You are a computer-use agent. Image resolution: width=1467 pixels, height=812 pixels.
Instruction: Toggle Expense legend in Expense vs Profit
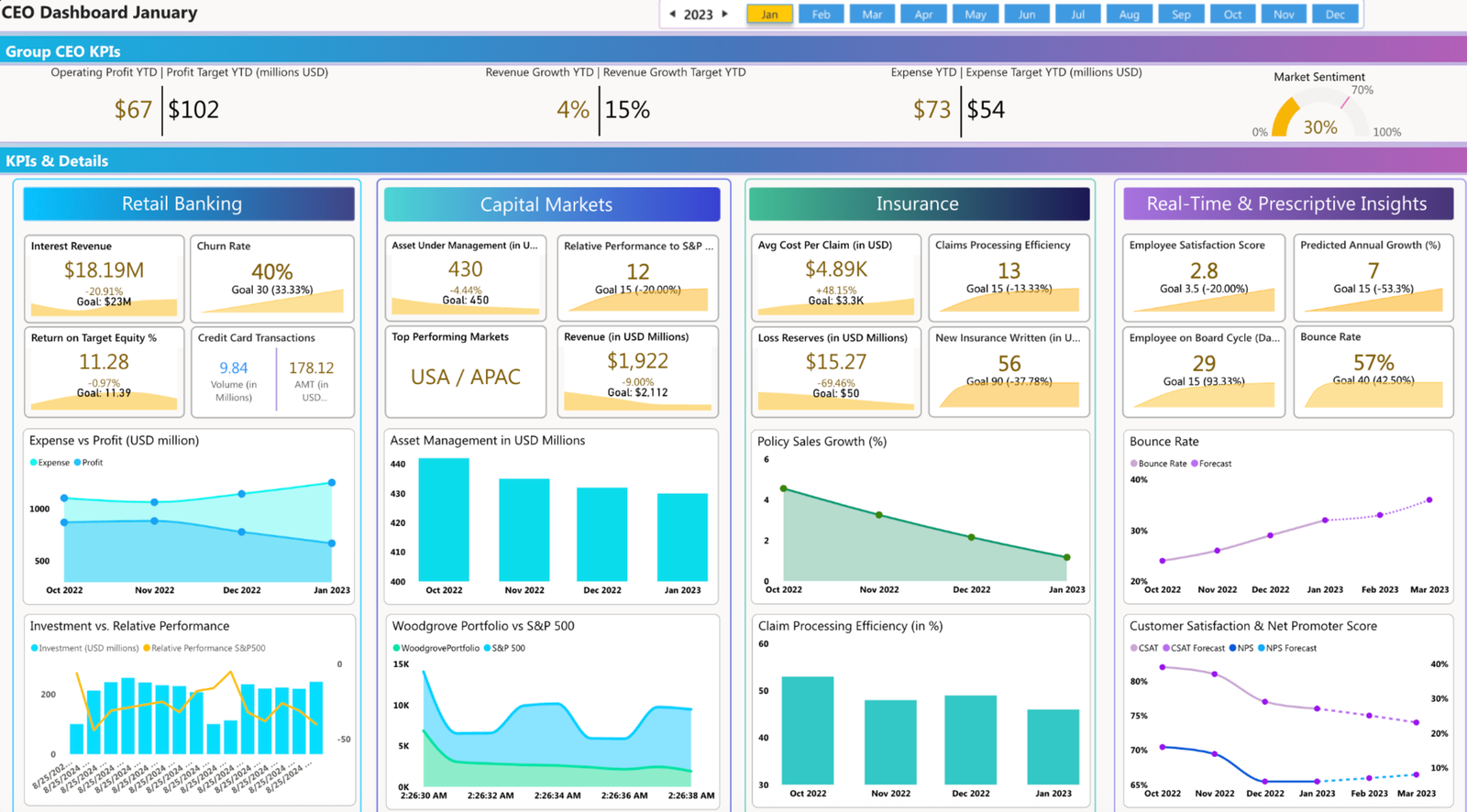pyautogui.click(x=50, y=463)
